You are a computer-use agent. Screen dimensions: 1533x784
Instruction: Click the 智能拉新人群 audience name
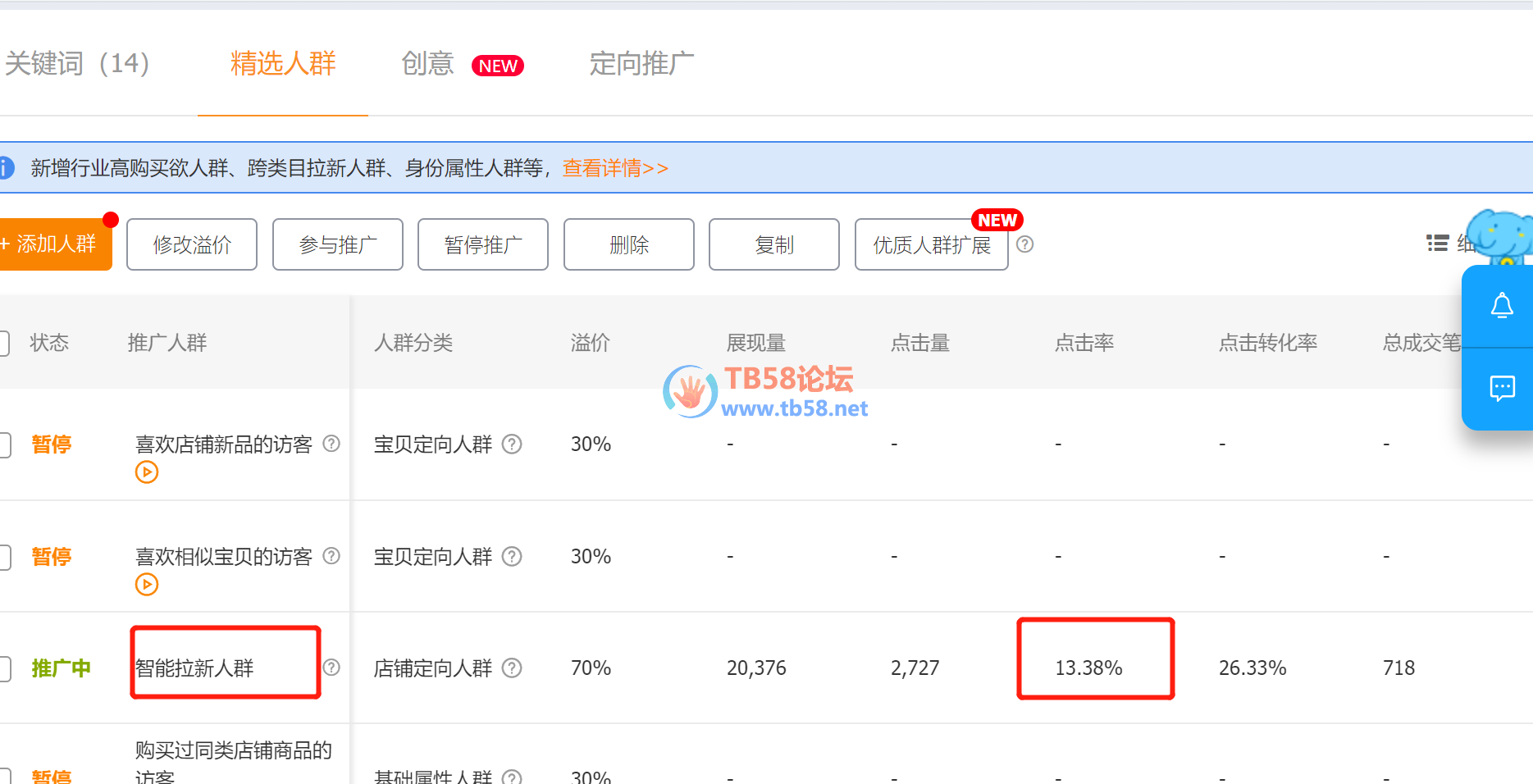pos(194,668)
